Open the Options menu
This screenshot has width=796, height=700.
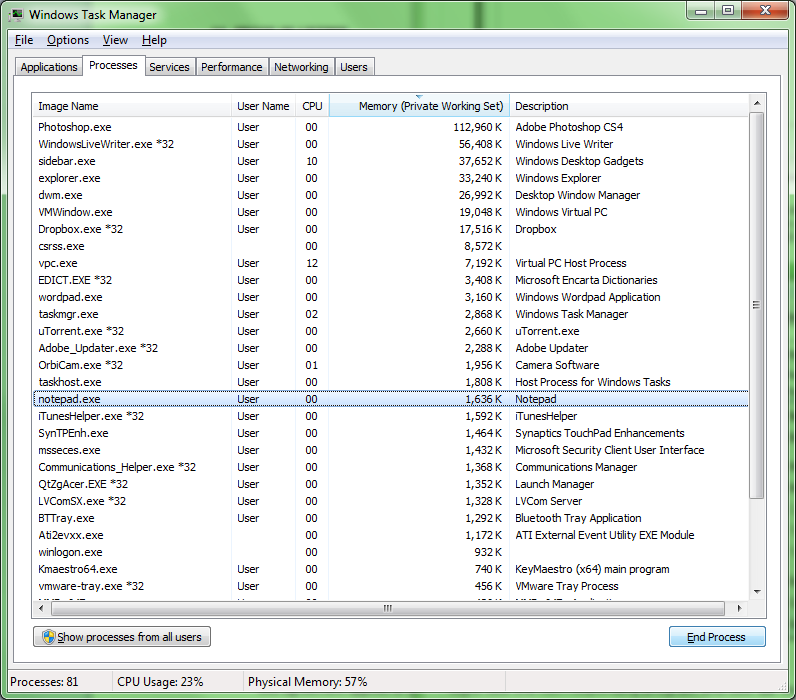click(68, 40)
